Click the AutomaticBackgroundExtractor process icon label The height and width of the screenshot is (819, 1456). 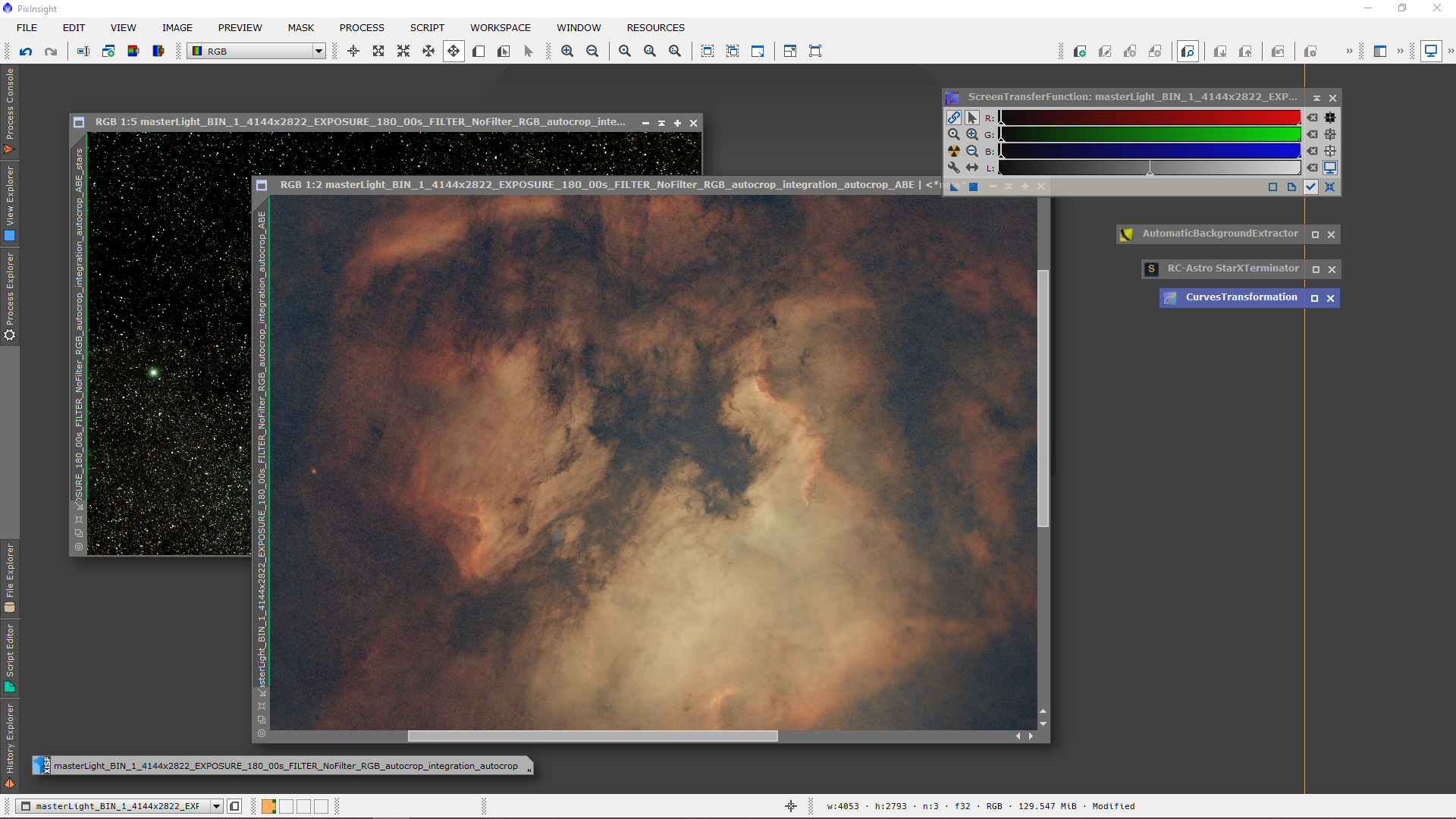1219,234
